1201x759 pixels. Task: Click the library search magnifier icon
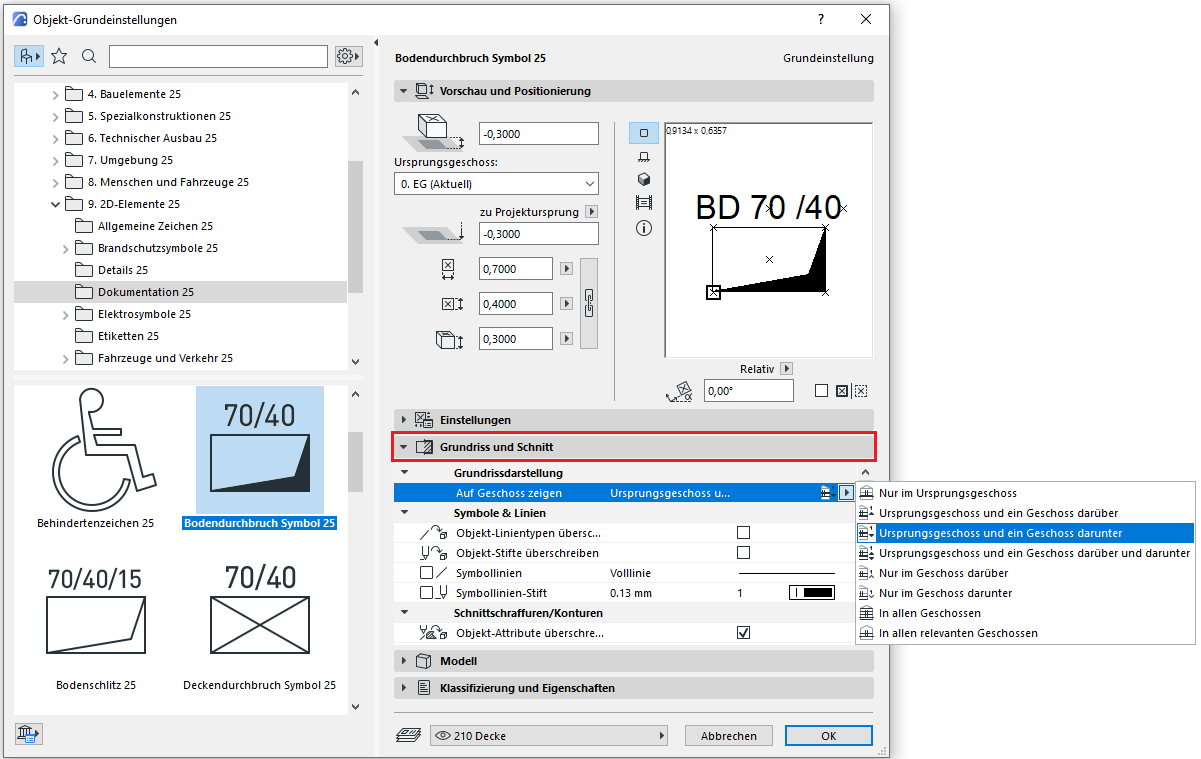tap(89, 56)
